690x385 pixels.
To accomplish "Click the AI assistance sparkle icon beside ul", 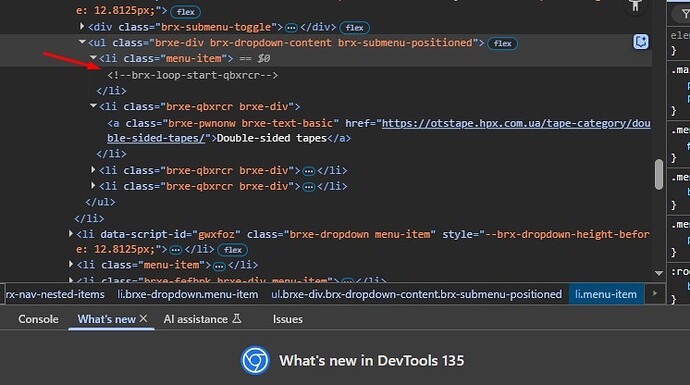I will point(641,42).
